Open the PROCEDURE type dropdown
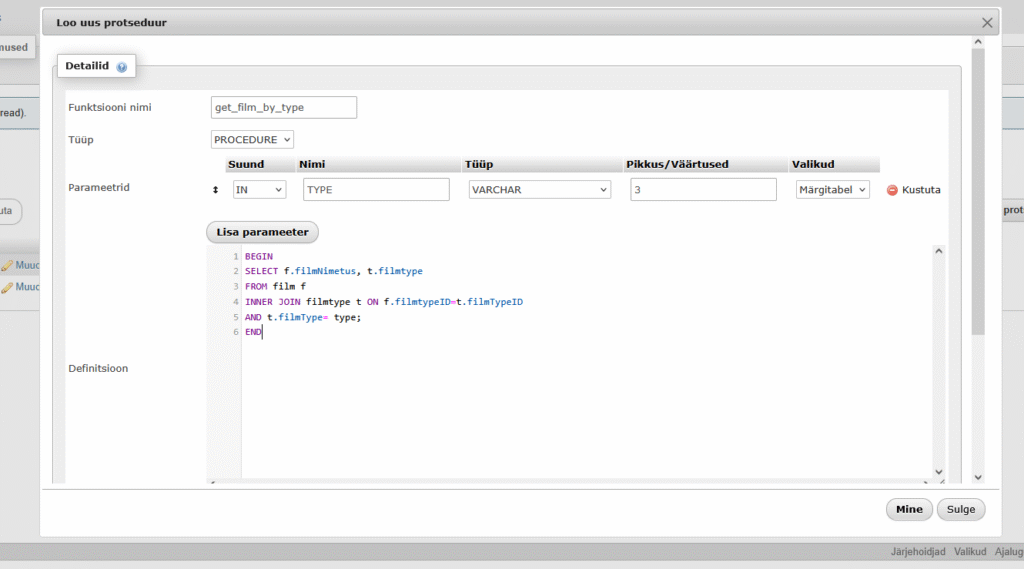This screenshot has height=569, width=1024. tap(252, 140)
